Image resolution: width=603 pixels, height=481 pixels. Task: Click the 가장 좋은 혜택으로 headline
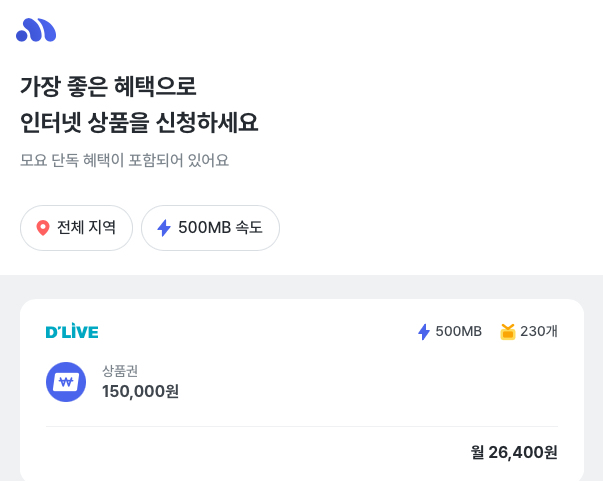[108, 86]
